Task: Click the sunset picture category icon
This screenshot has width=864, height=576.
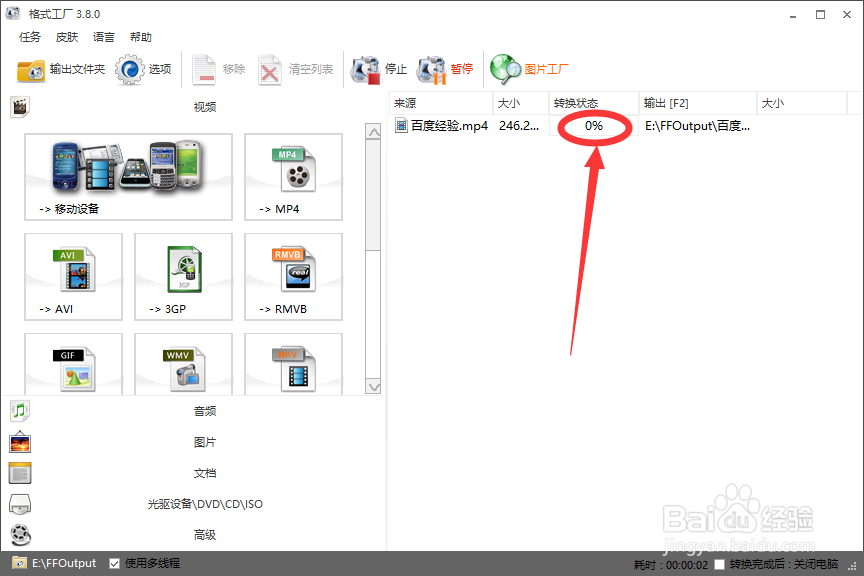Action: pyautogui.click(x=20, y=442)
